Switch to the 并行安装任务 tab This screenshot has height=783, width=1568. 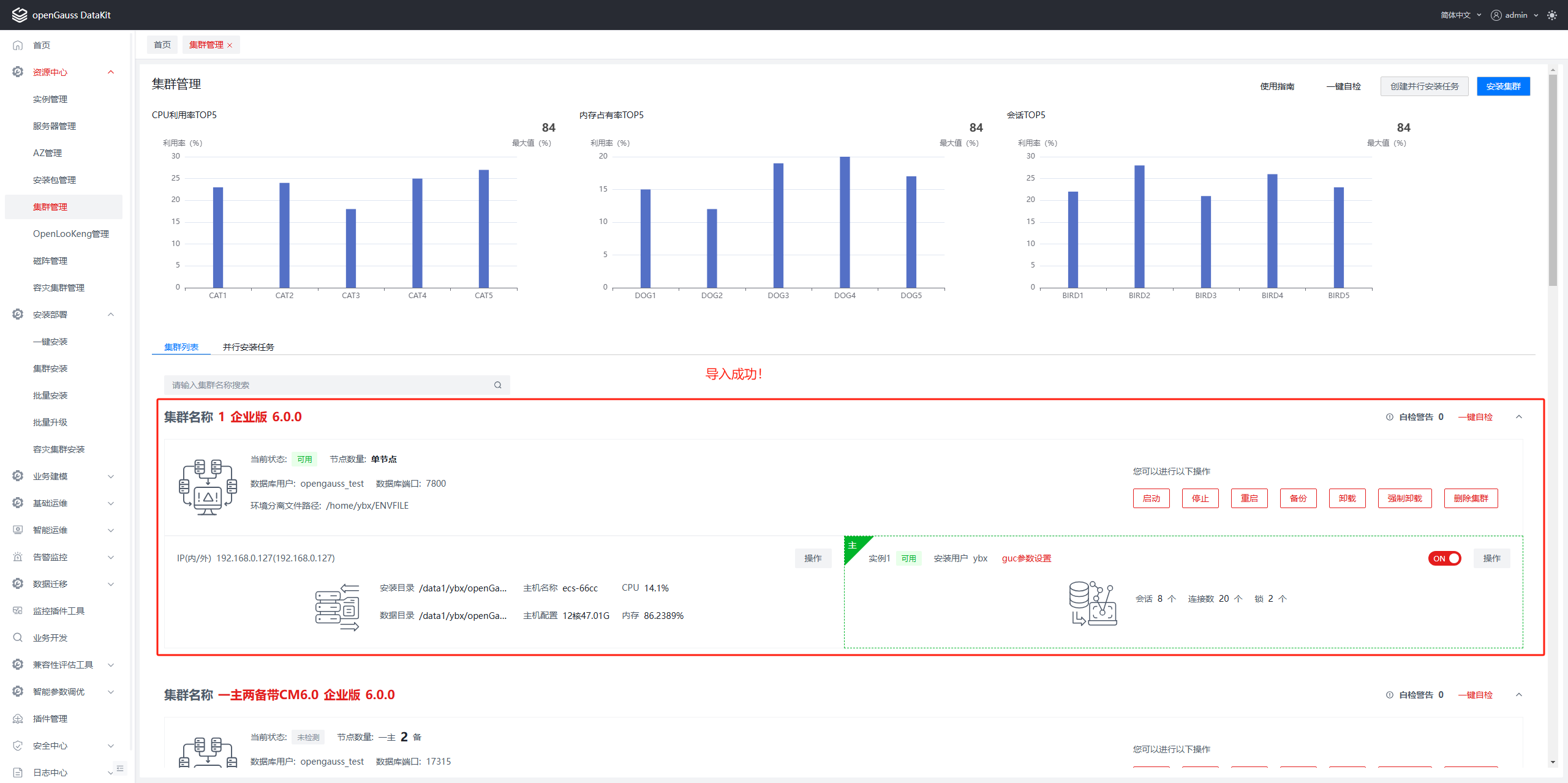(248, 347)
